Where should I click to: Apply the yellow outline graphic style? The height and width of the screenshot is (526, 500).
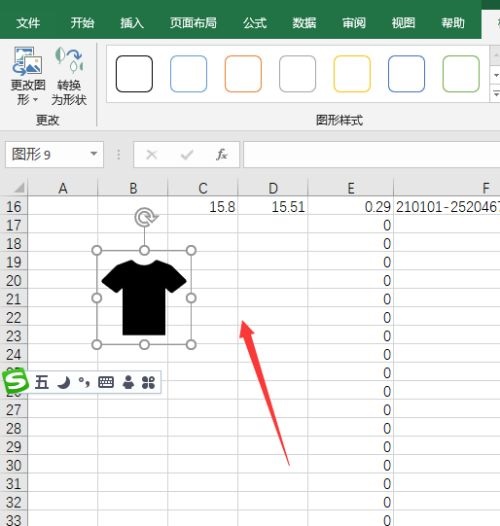tap(352, 74)
